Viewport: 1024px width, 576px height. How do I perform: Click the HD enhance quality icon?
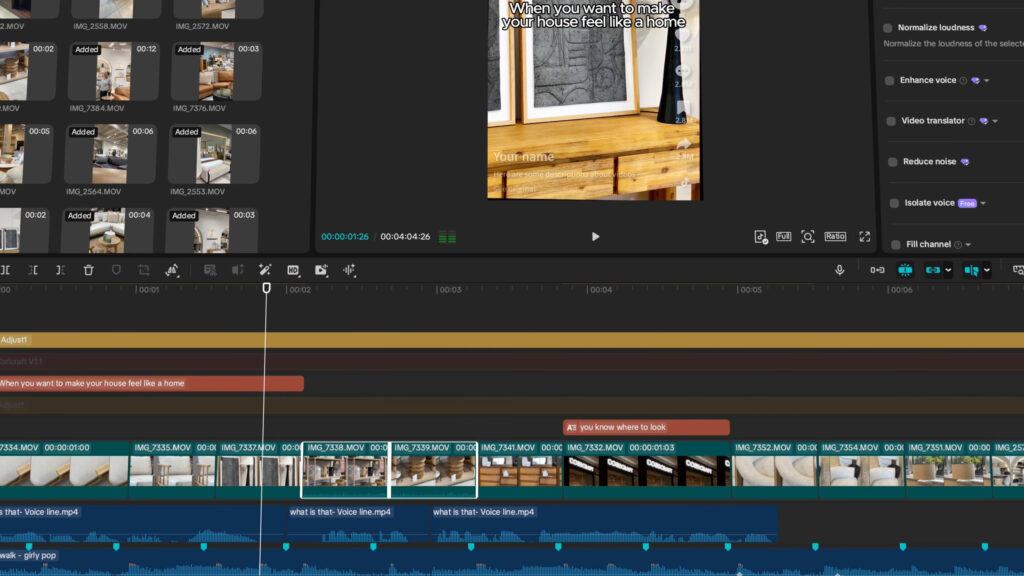point(293,270)
